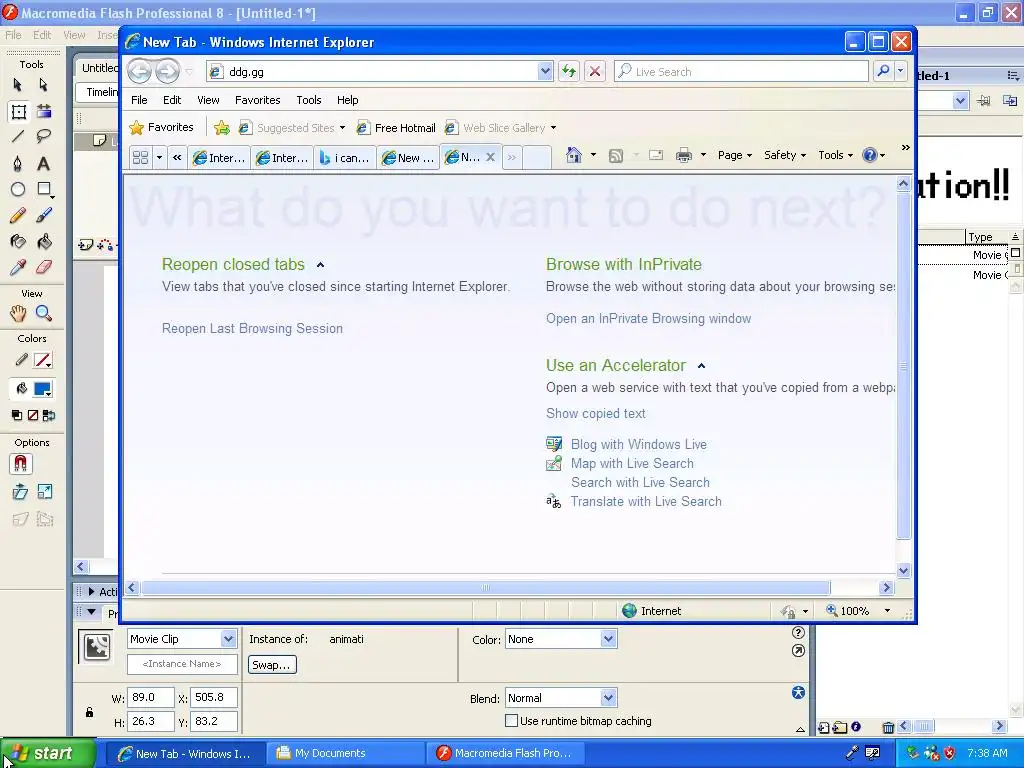Viewport: 1024px width, 768px height.
Task: Select the Eyedropper tool
Action: [x=18, y=267]
